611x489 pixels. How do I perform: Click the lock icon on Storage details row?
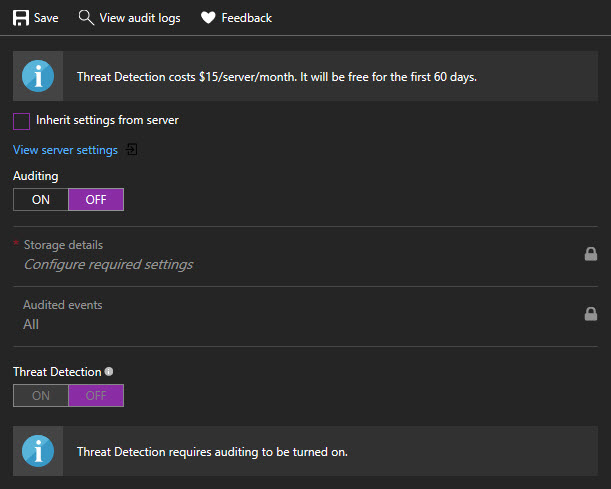point(591,254)
